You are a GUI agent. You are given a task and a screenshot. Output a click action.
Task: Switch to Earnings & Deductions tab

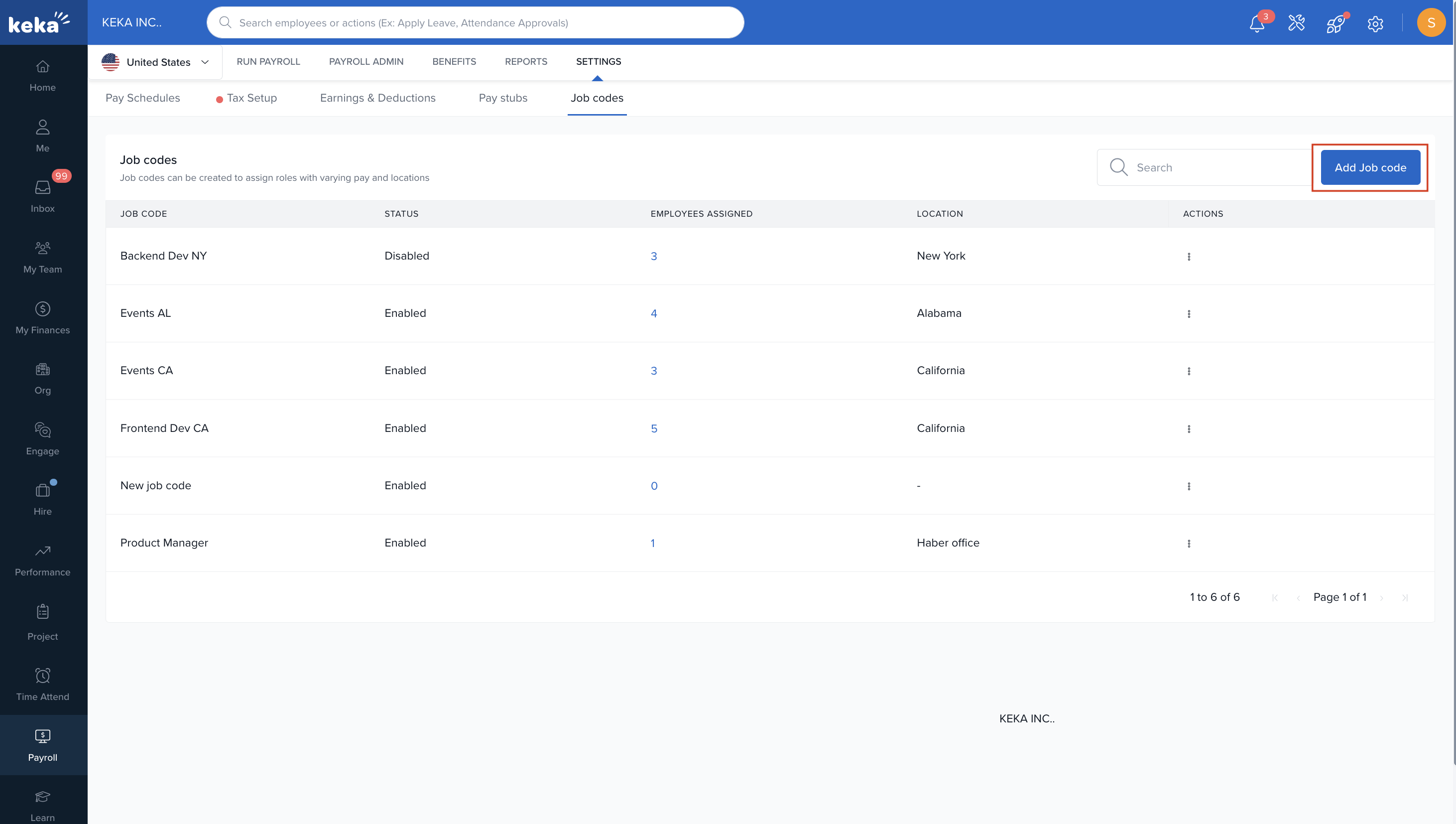tap(377, 98)
